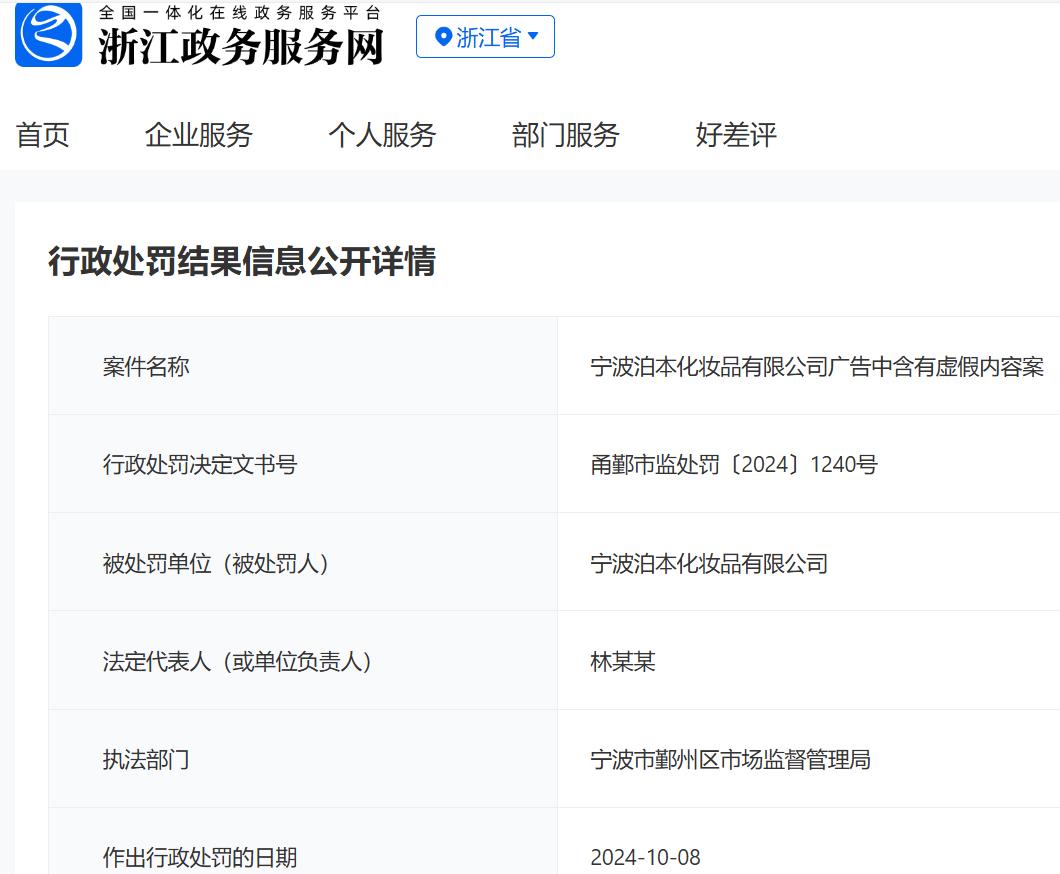Click the enforcement department 宁波市鄞州区市场监督管理局
Viewport: 1060px width, 874px height.
730,760
